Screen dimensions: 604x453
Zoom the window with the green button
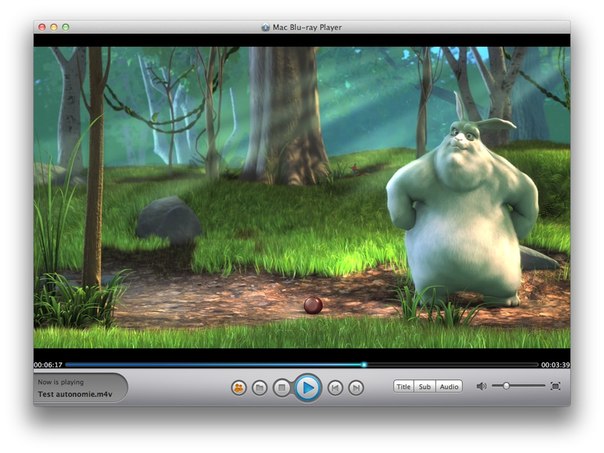click(67, 27)
